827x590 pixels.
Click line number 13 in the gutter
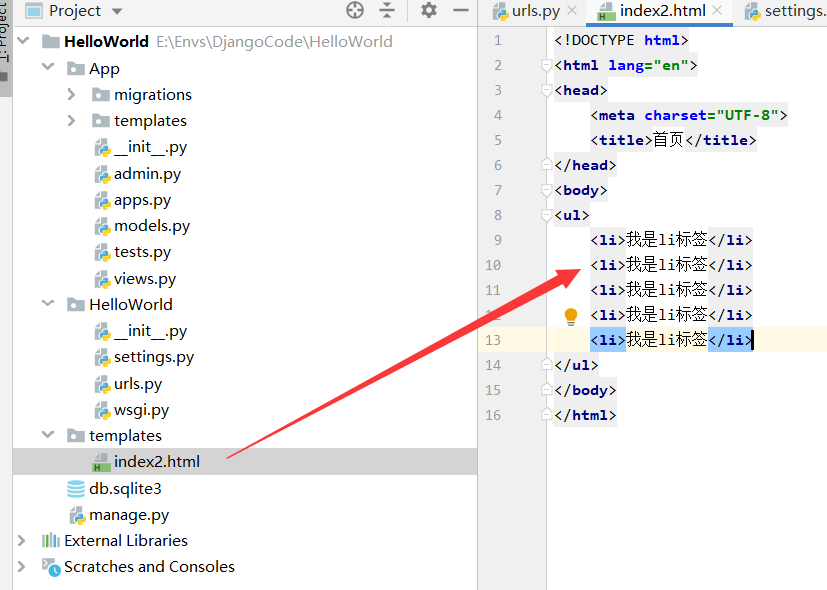493,340
